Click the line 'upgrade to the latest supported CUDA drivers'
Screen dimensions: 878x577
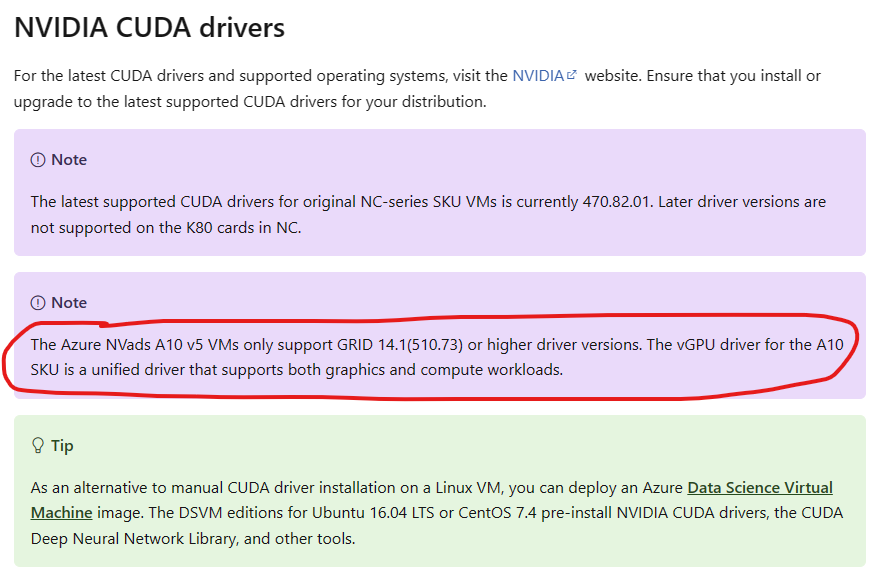click(x=250, y=102)
